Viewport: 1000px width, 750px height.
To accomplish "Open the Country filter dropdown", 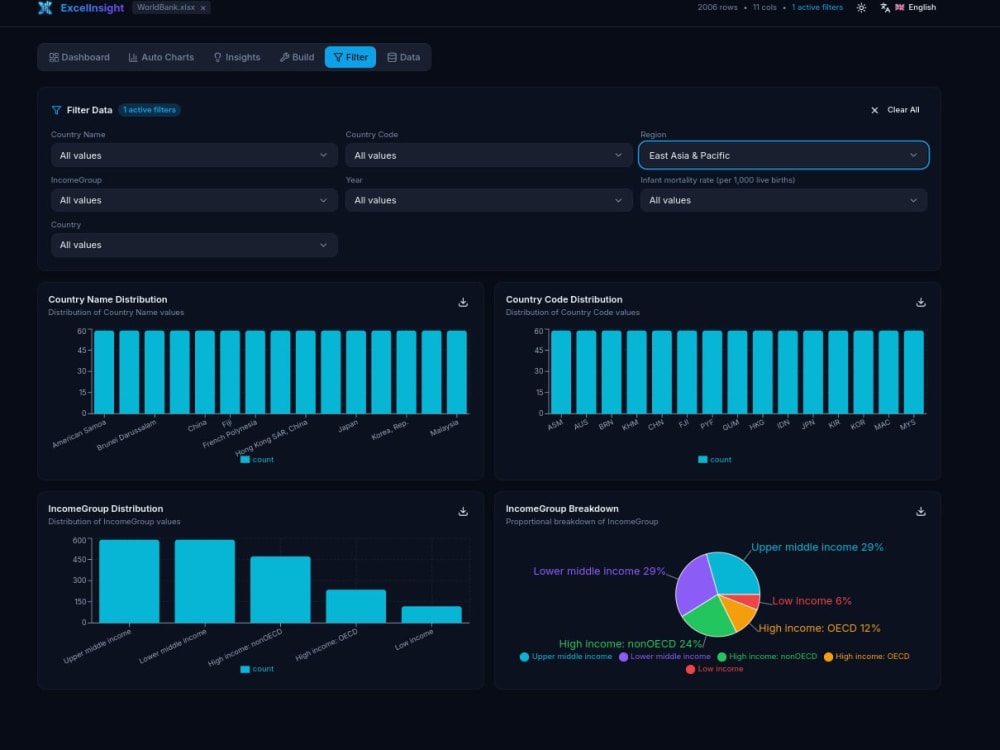I will point(194,245).
